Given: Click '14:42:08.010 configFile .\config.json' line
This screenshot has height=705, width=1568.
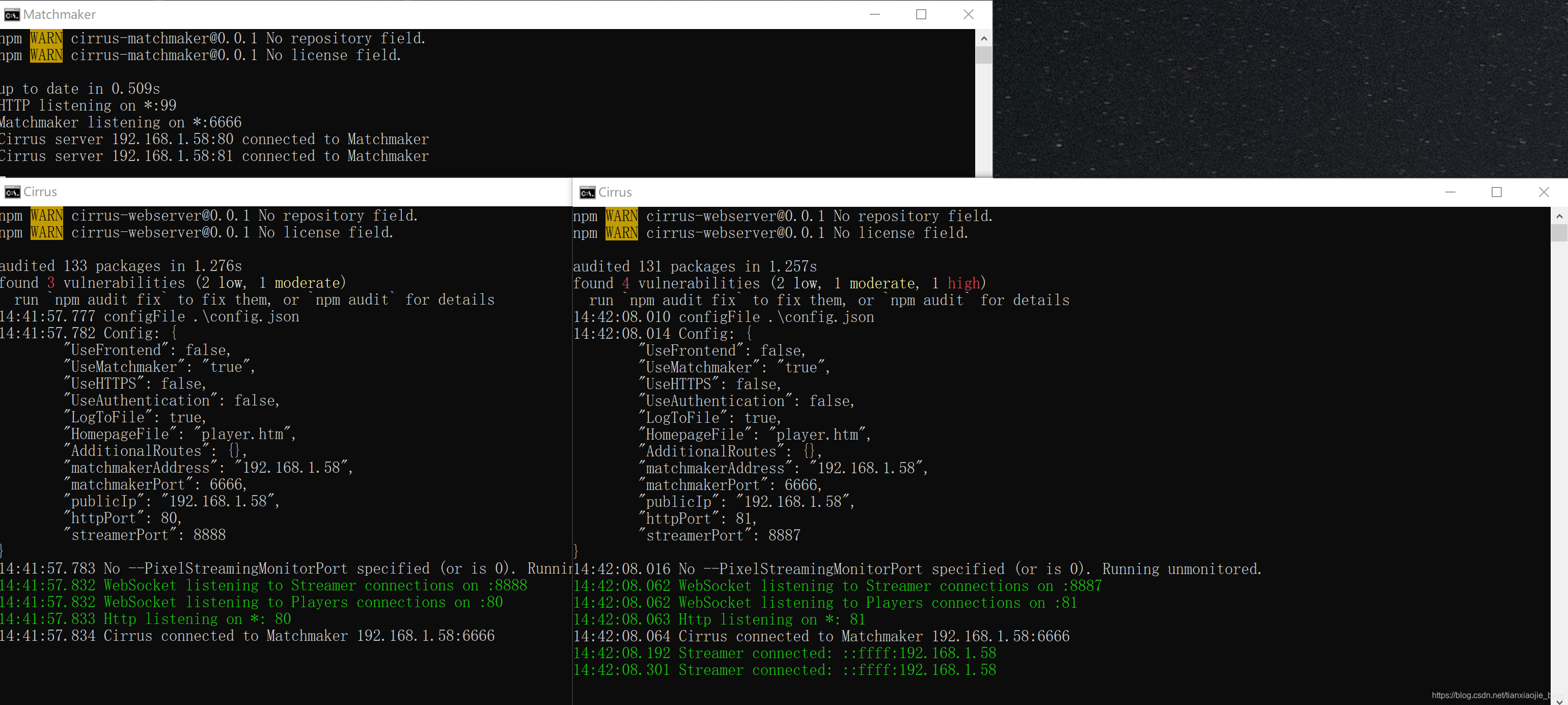Looking at the screenshot, I should (x=724, y=318).
